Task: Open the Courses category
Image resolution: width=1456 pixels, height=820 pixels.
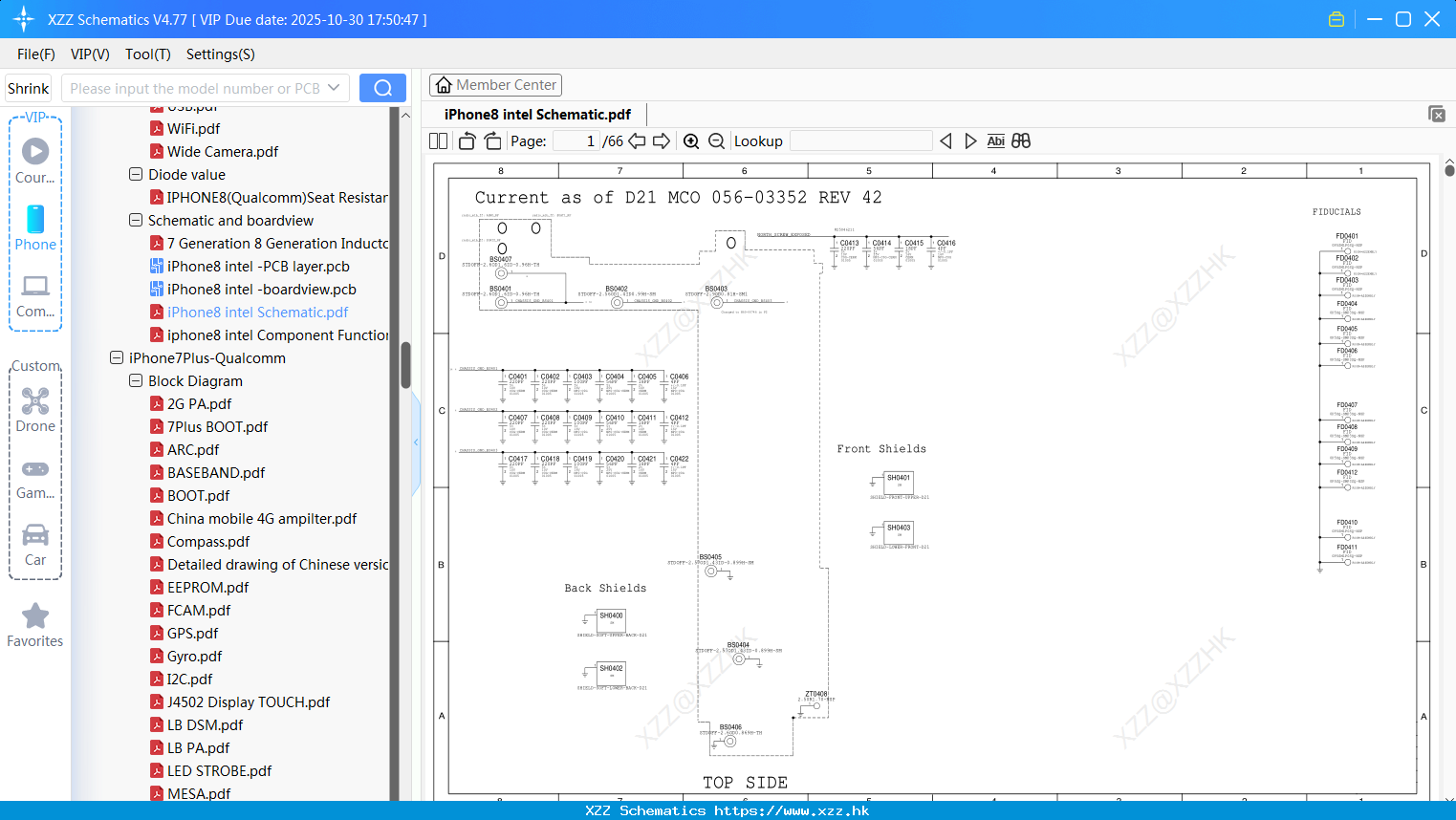Action: click(x=35, y=161)
